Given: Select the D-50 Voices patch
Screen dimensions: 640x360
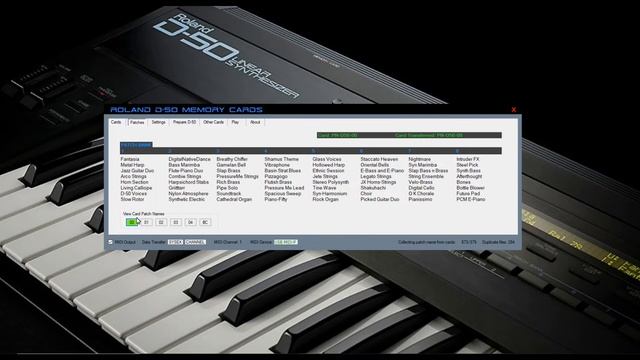Looking at the screenshot, I should click(x=133, y=193).
